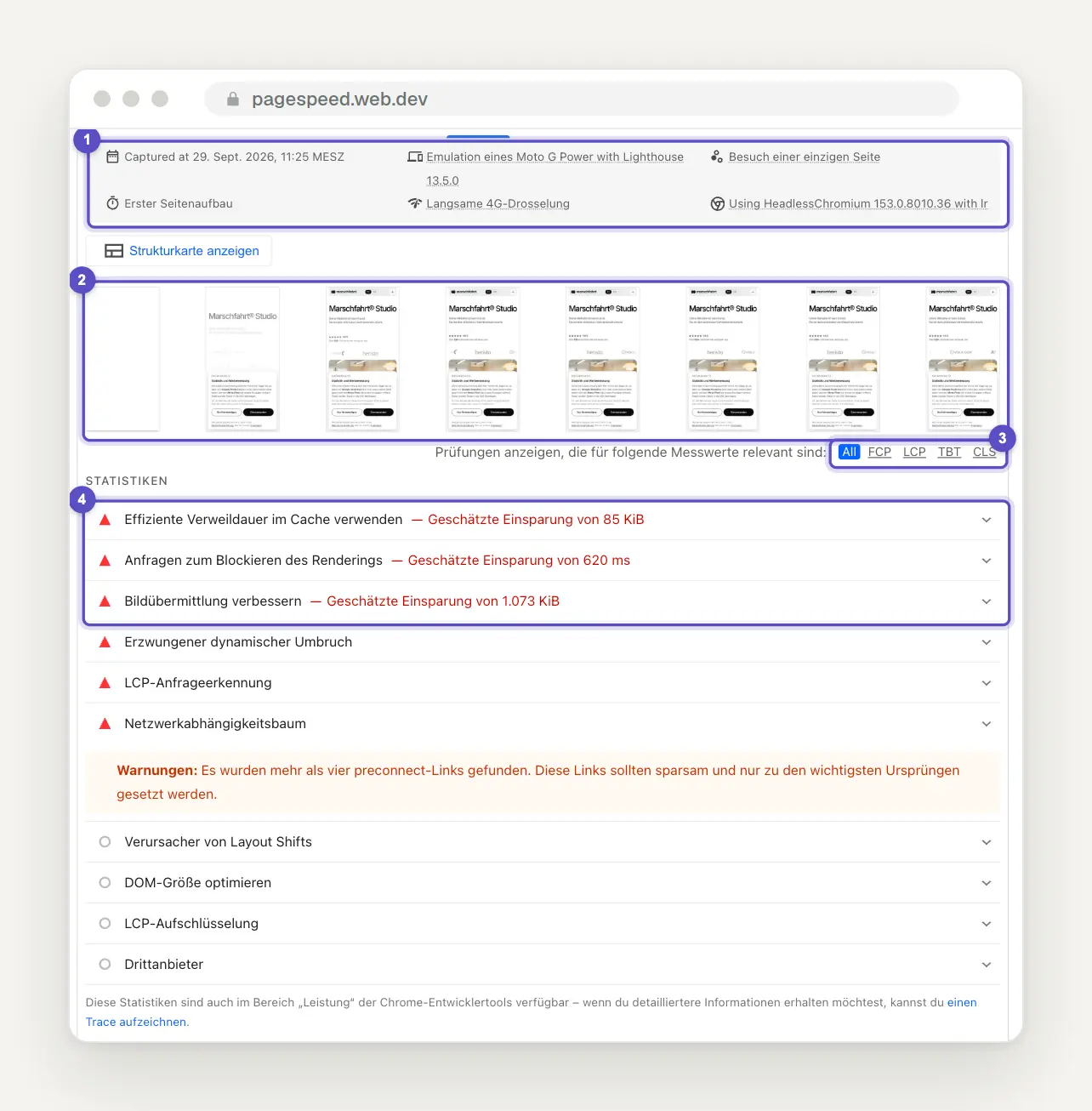Click the red triangle beside Effiziente Verweildauer im Cache

(105, 520)
